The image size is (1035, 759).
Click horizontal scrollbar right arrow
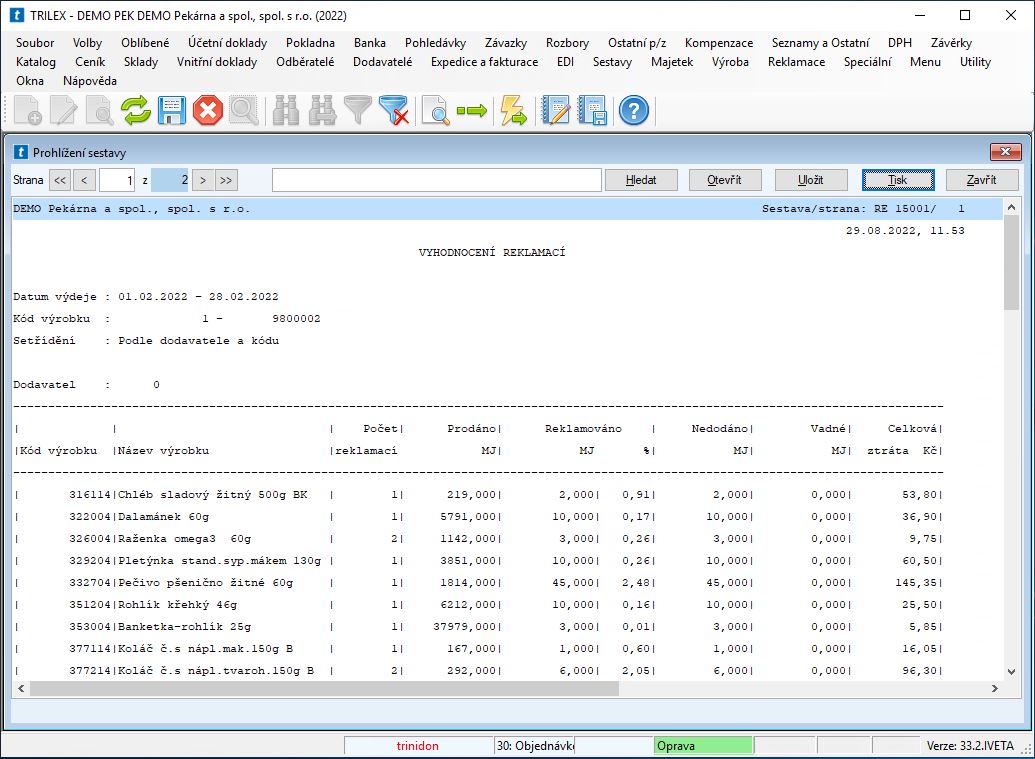(995, 688)
